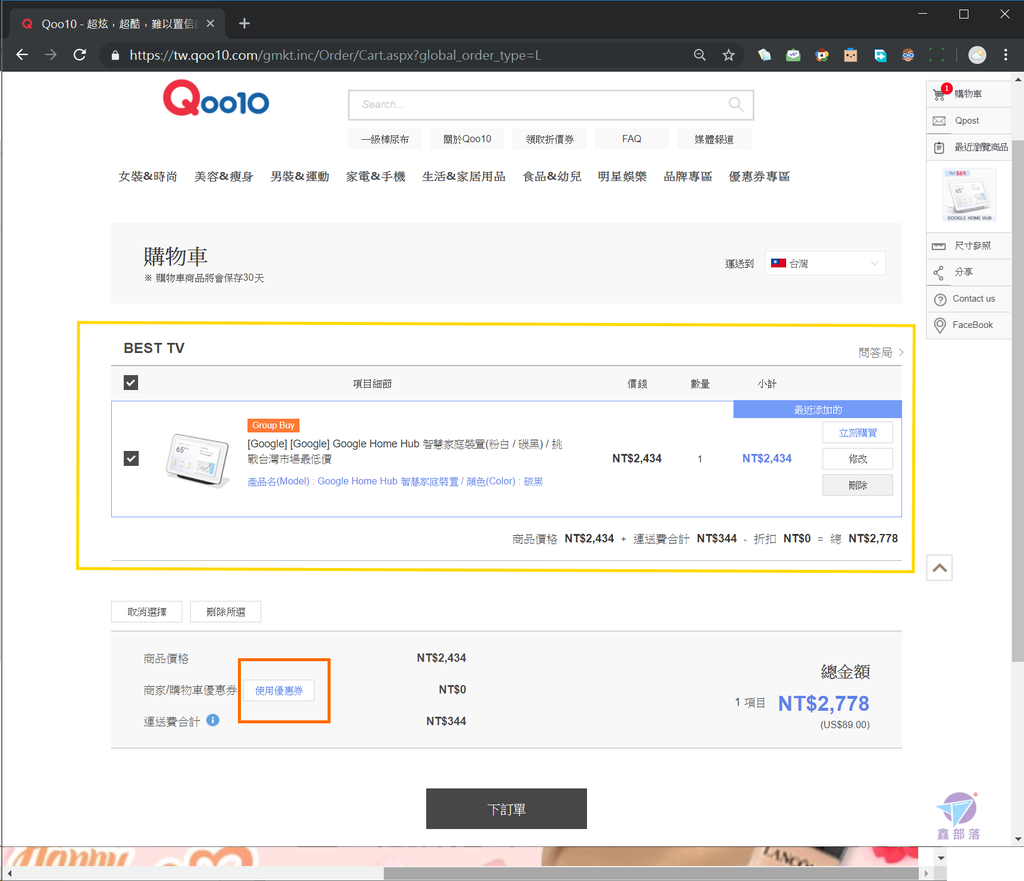The width and height of the screenshot is (1024, 881).
Task: Open recently viewed items clipboard icon
Action: [939, 148]
